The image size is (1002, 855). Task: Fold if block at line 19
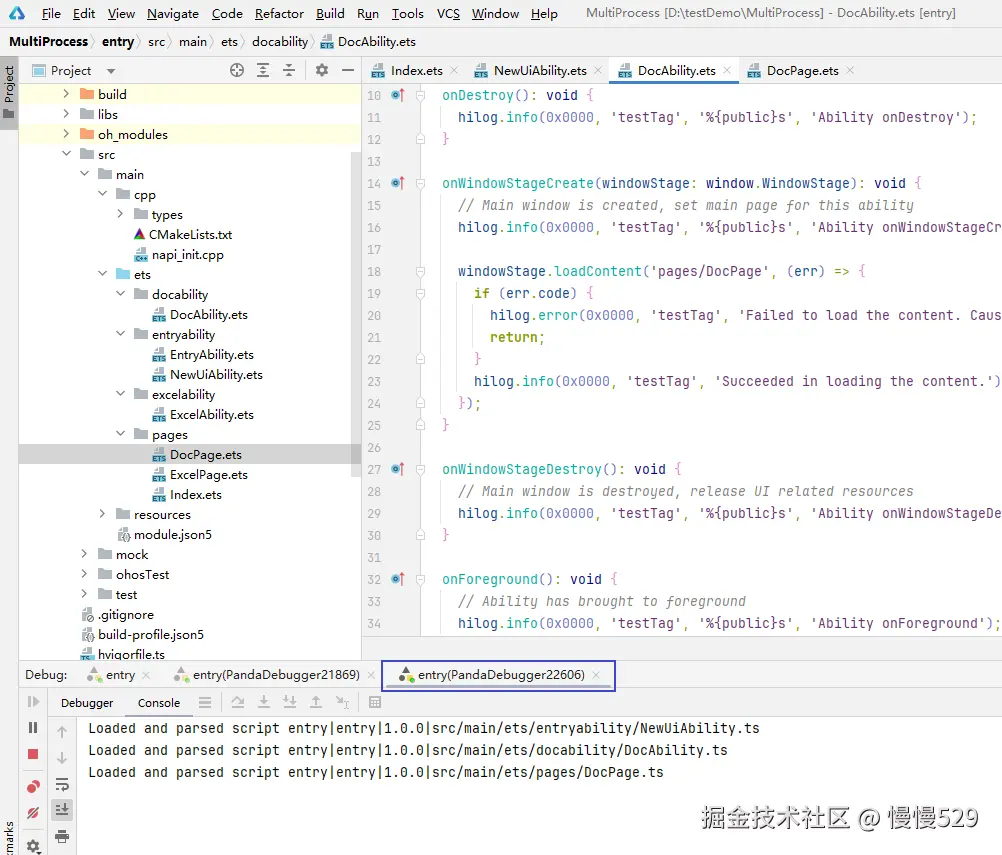click(420, 293)
